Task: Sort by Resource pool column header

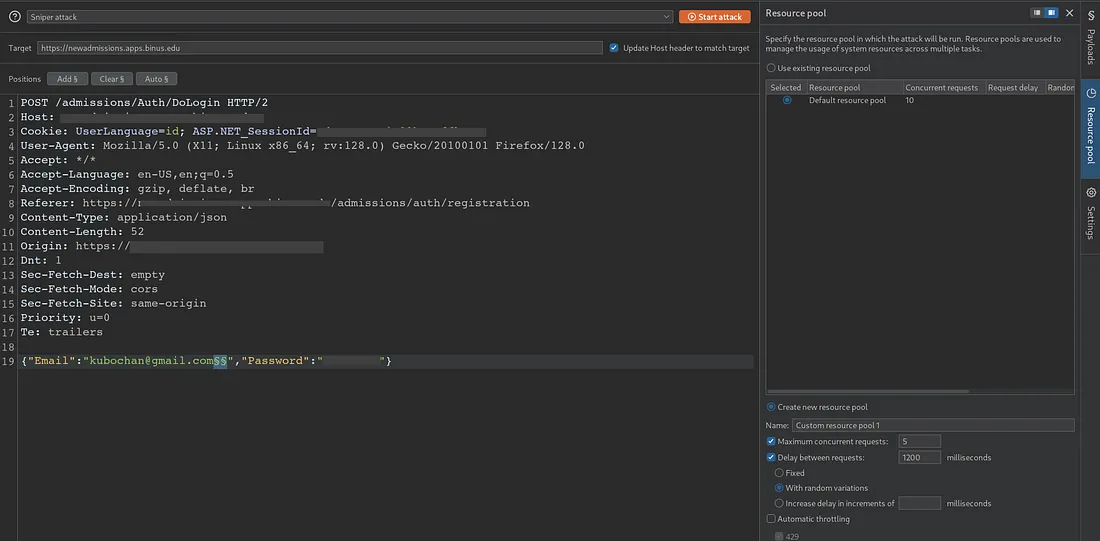Action: [x=854, y=88]
